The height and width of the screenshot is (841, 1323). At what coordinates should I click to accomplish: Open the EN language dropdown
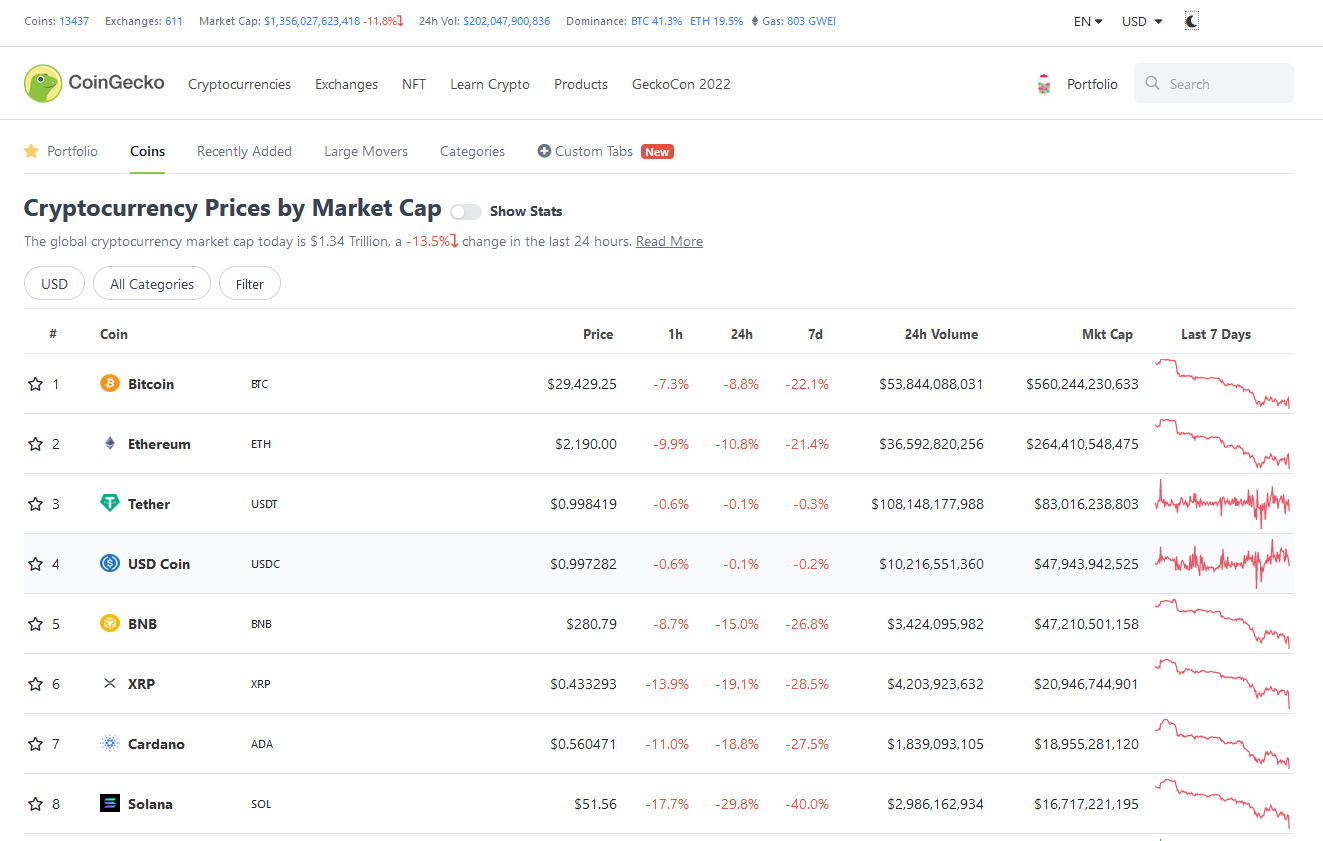click(x=1088, y=21)
